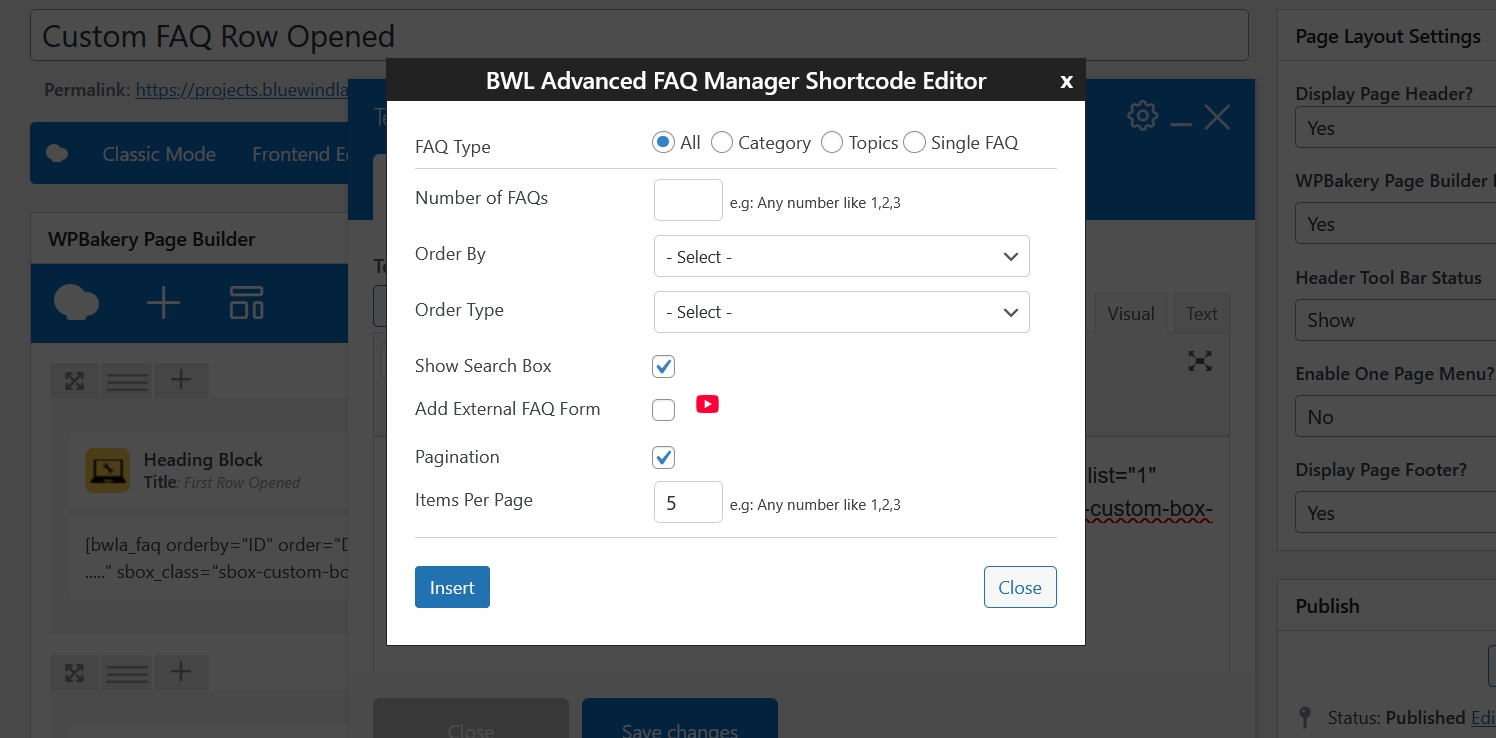This screenshot has width=1496, height=738.
Task: Switch to Classic Mode
Action: pos(159,154)
